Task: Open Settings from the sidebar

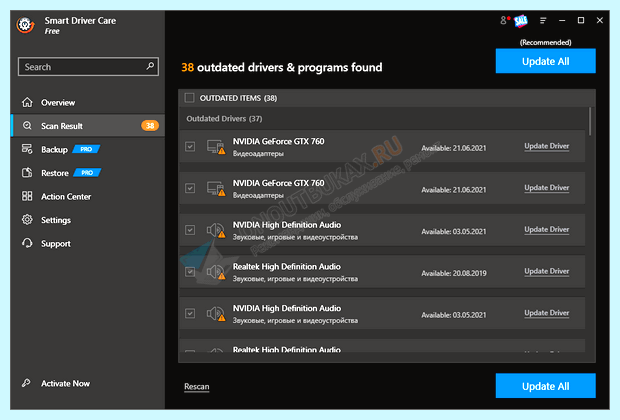Action: coord(88,220)
